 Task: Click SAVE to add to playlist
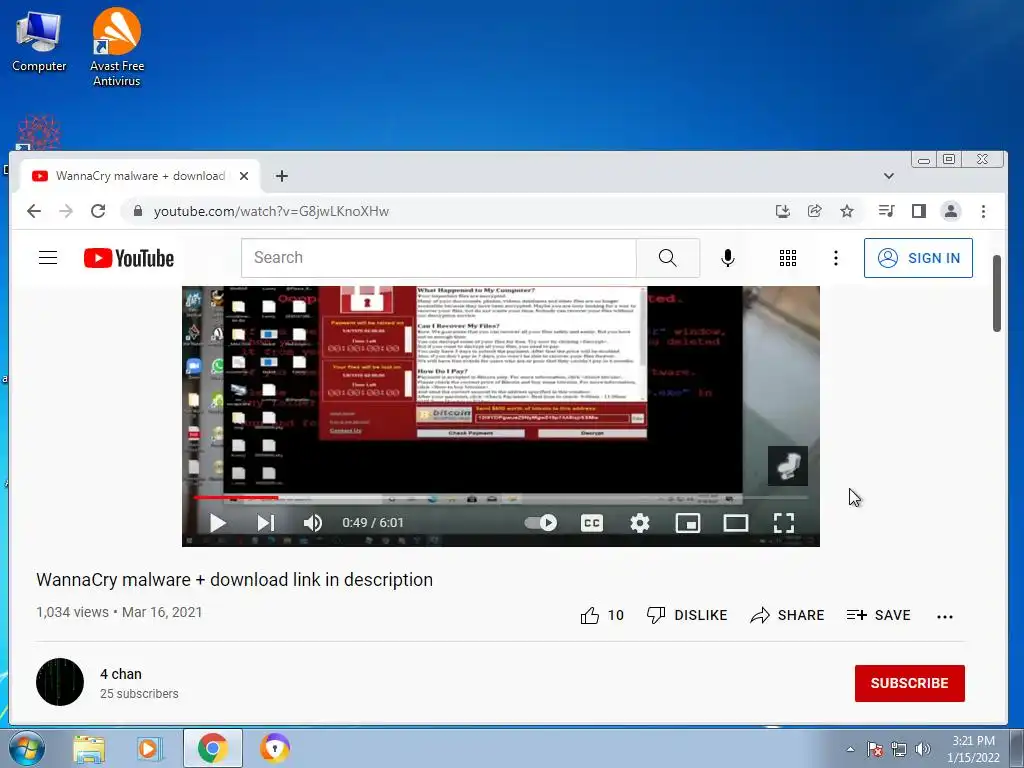(x=878, y=615)
